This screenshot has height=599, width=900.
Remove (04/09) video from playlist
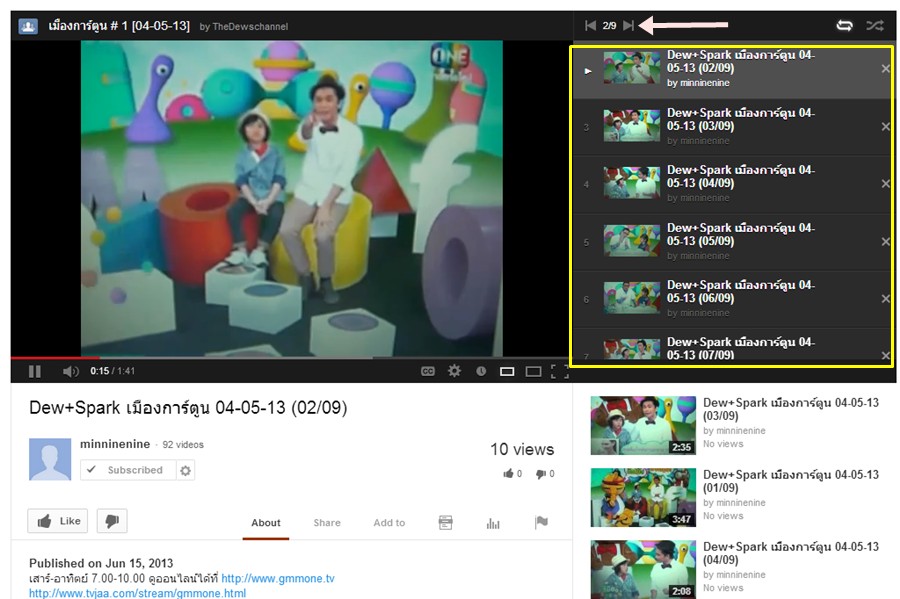coord(886,184)
